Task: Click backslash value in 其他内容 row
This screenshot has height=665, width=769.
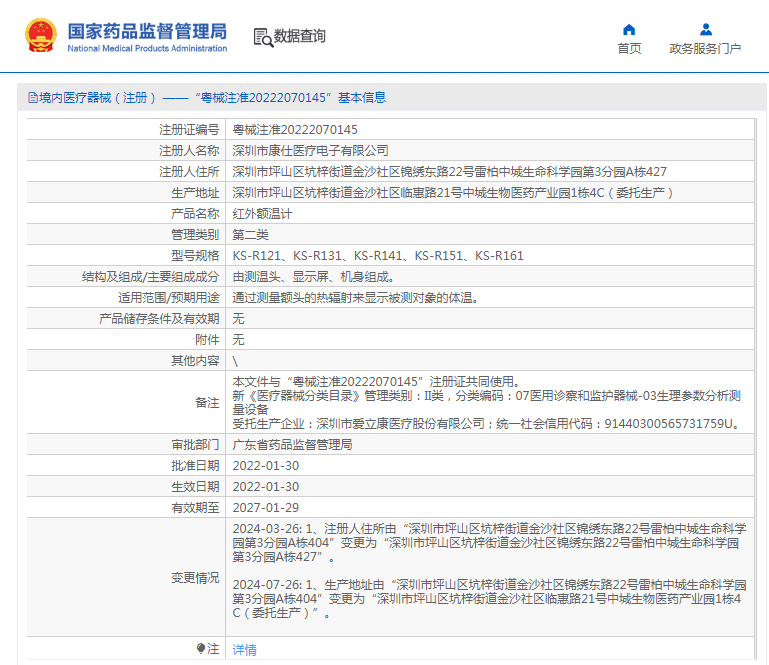Action: pos(235,361)
